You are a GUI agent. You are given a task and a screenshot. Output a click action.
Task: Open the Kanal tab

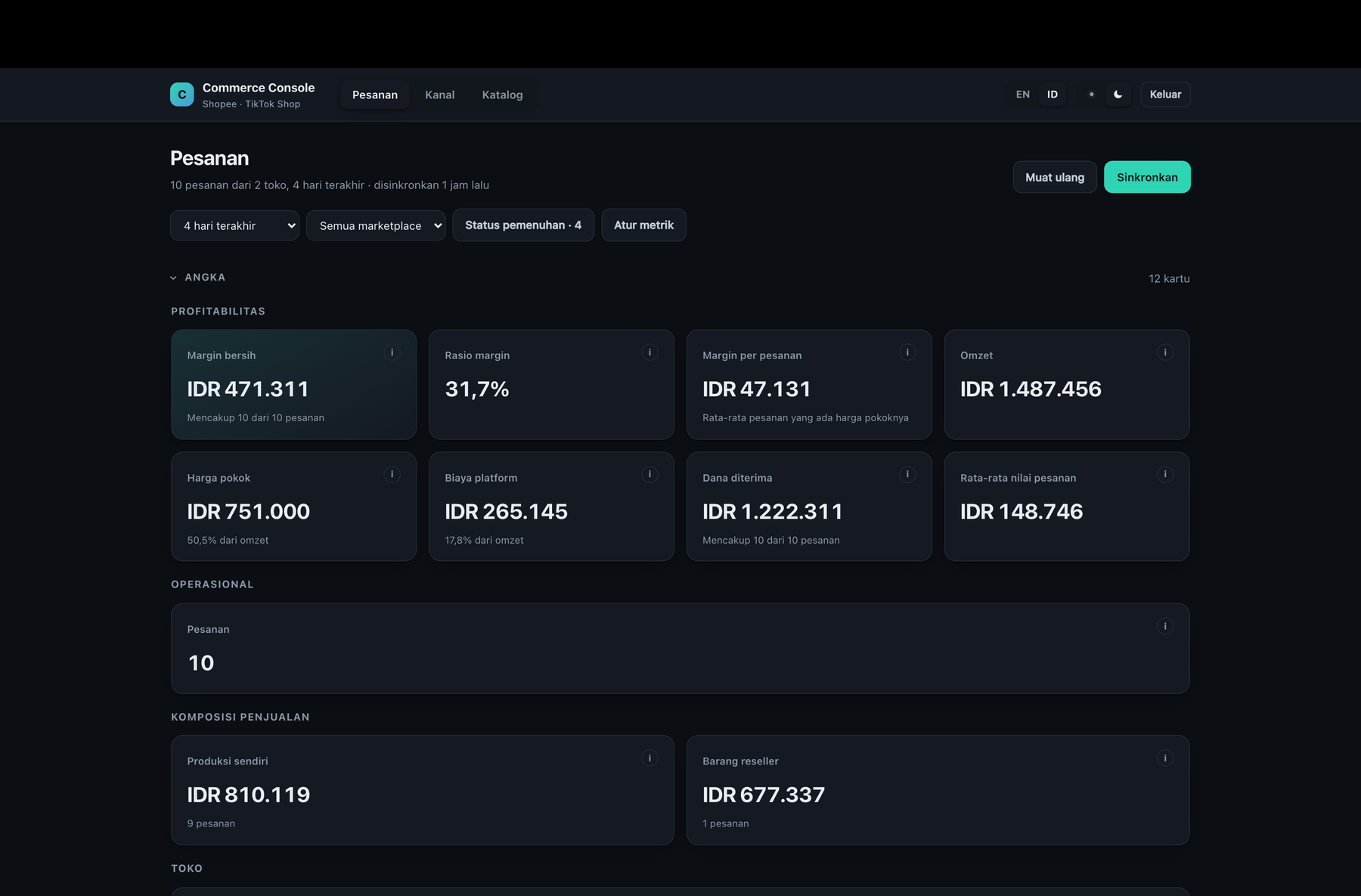(440, 95)
